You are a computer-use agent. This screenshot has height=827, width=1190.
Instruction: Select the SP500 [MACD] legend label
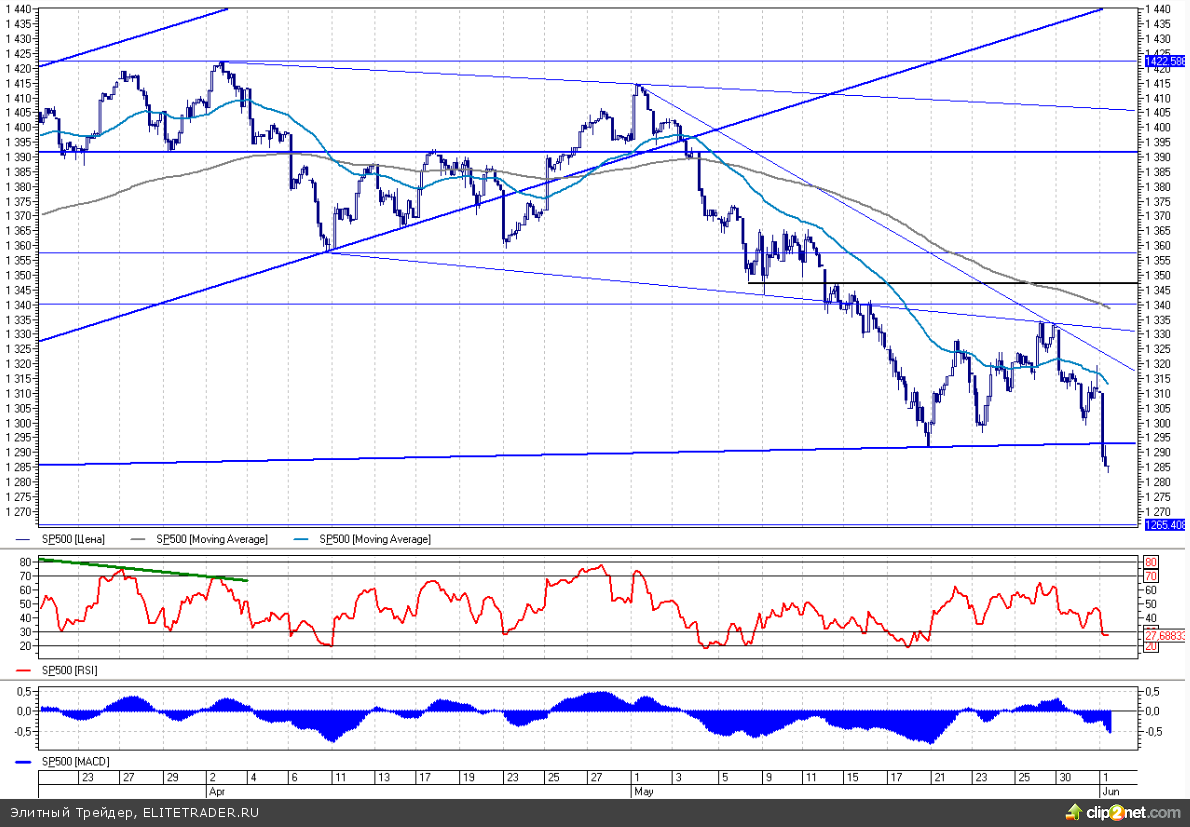click(x=74, y=762)
